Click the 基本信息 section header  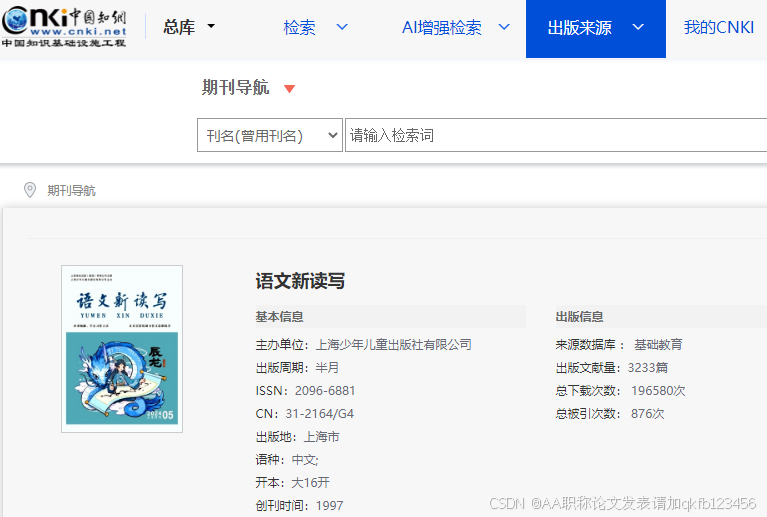tap(279, 317)
